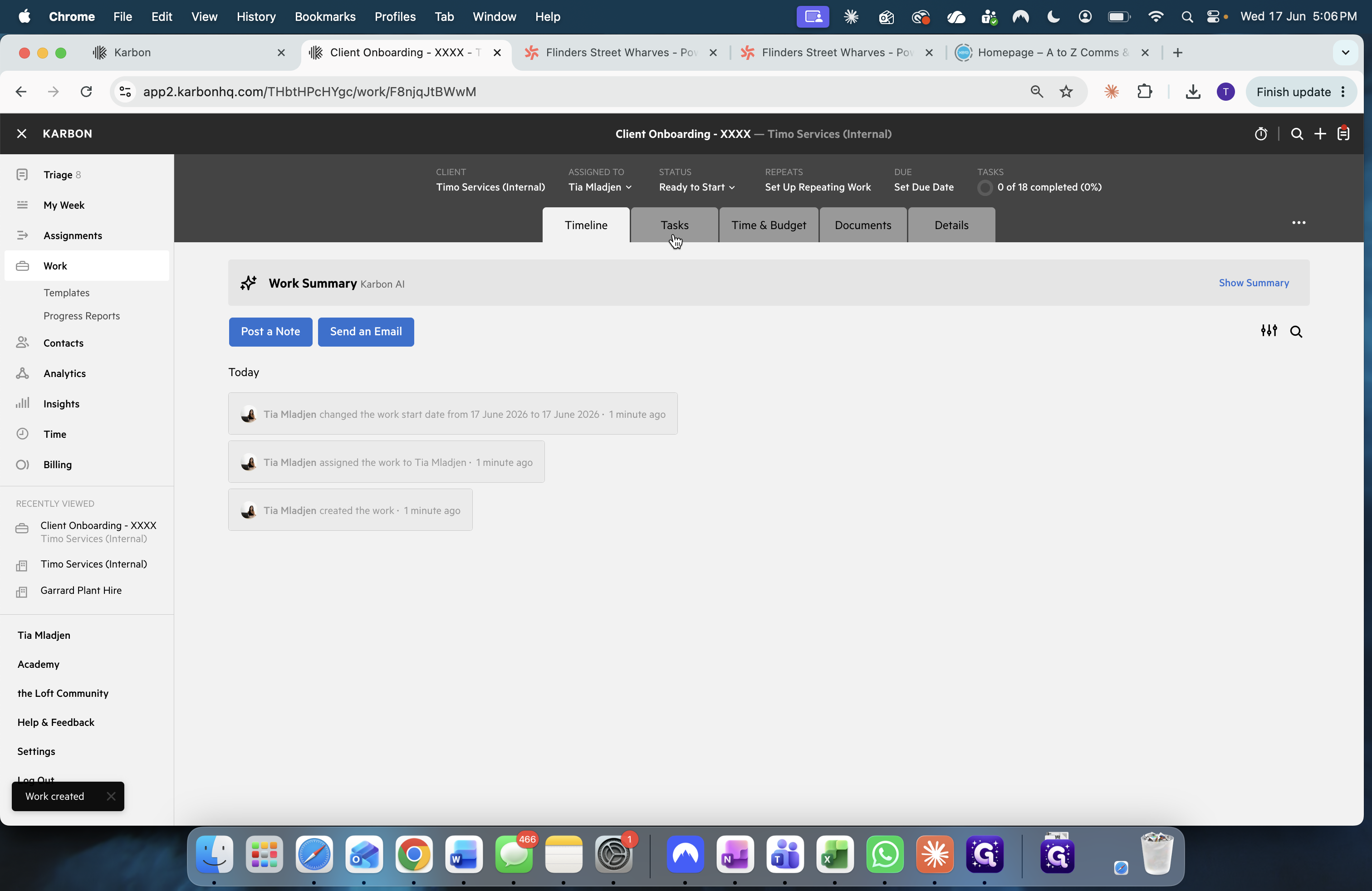This screenshot has width=1372, height=891.
Task: Open the three-dot more options menu
Action: coord(1299,222)
